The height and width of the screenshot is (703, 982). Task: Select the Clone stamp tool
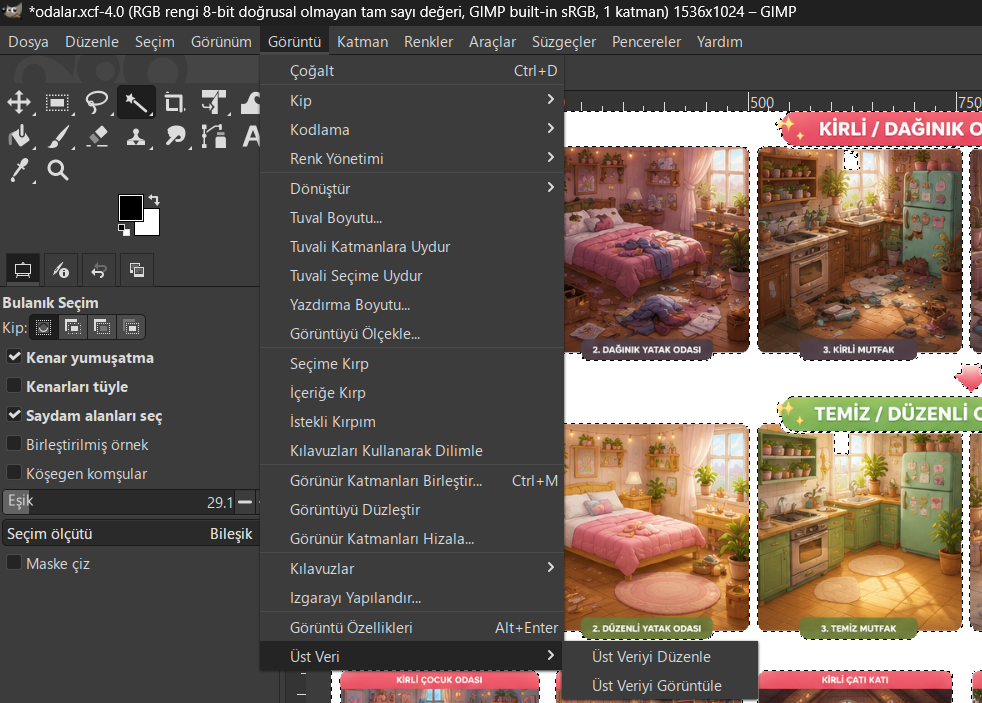pyautogui.click(x=136, y=136)
